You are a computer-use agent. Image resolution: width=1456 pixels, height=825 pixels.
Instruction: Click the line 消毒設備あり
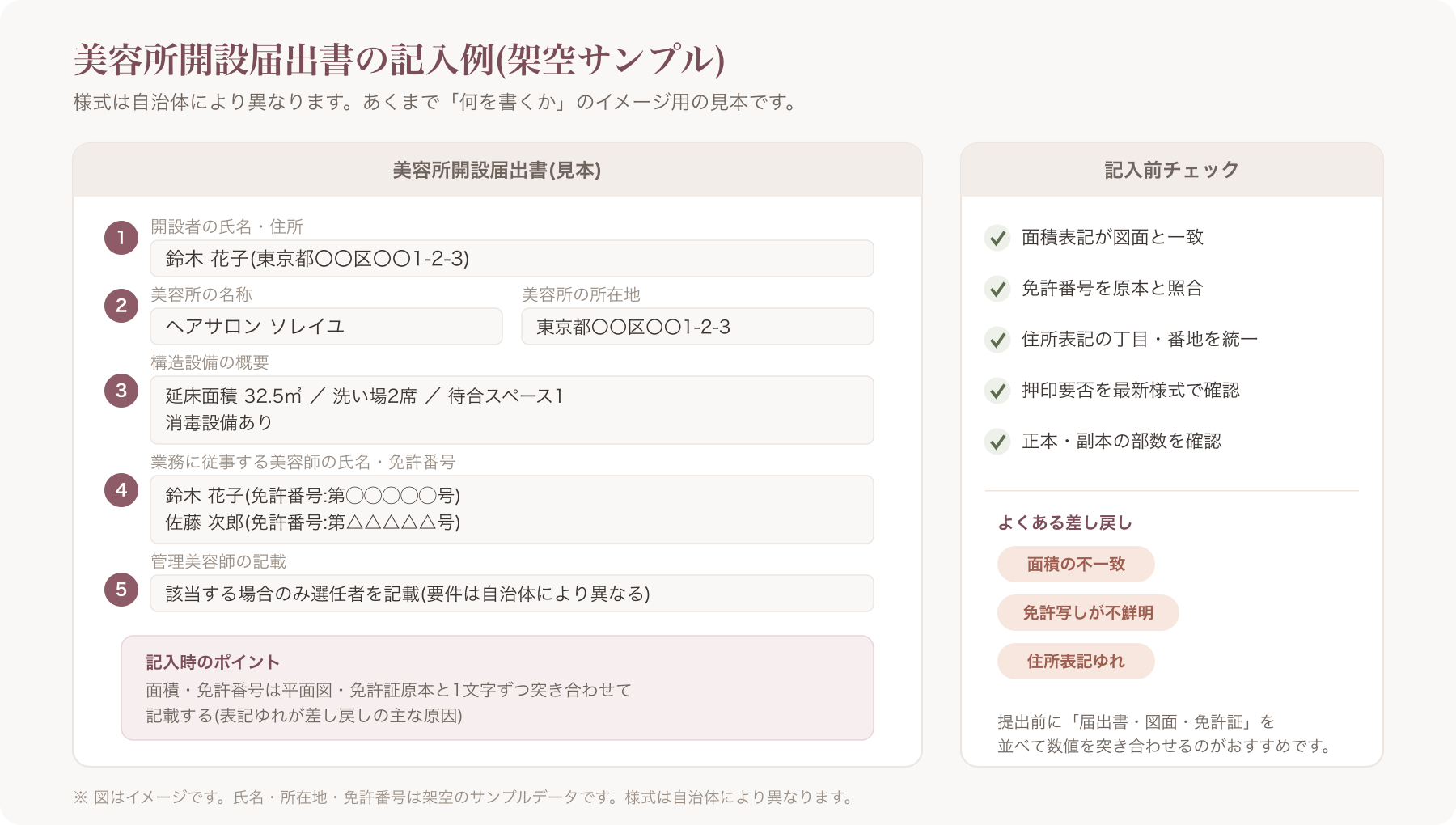click(218, 422)
